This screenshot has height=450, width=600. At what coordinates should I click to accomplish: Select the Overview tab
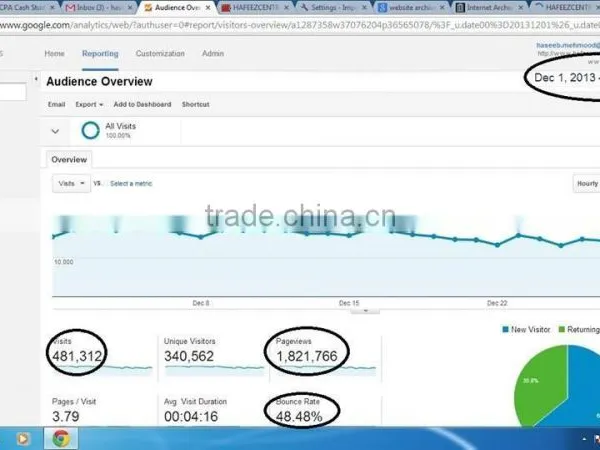[69, 160]
